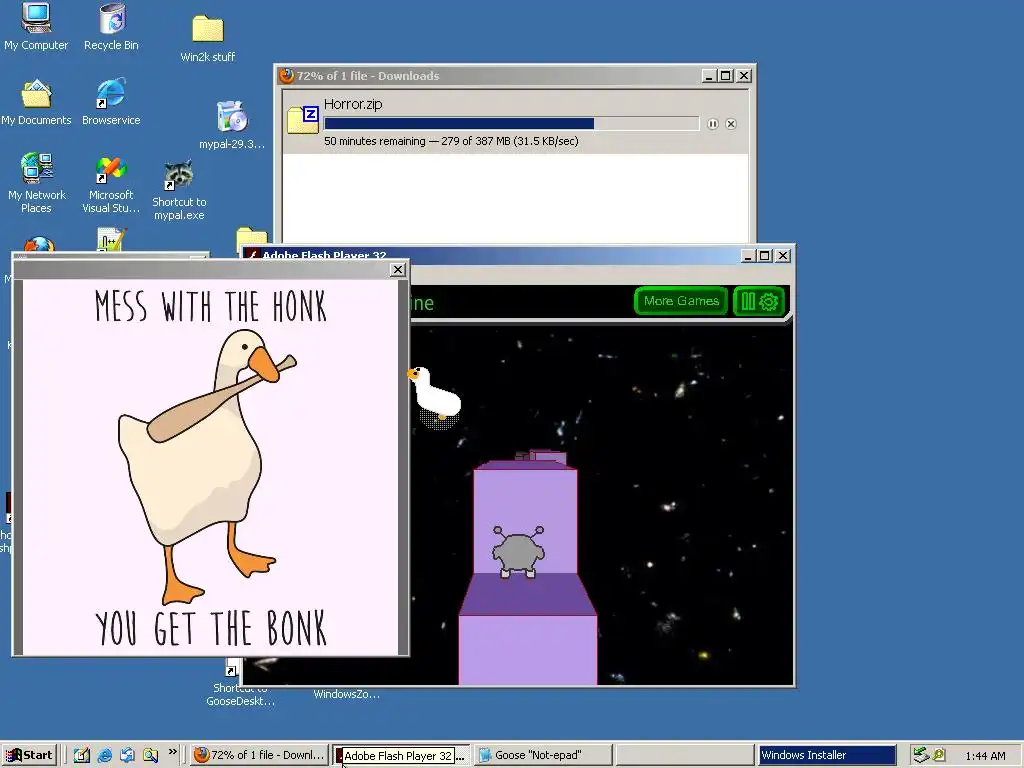Select the GooseDesktop shortcut label
Screen dimensions: 1024x768
pos(240,695)
